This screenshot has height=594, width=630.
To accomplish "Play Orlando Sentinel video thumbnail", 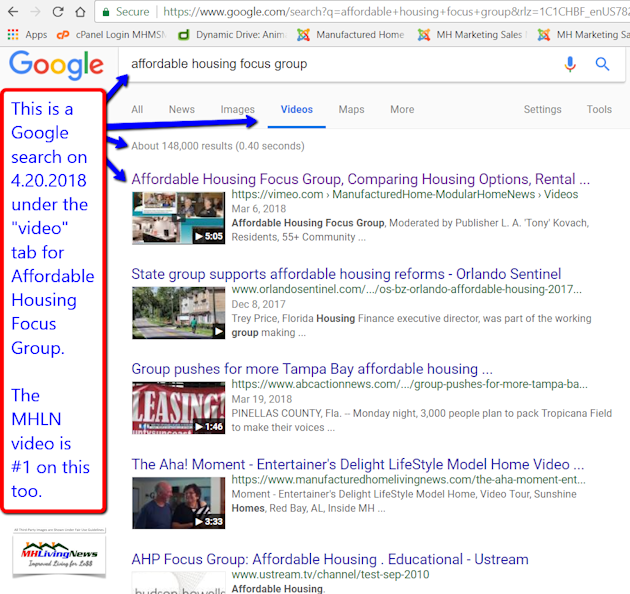I will coord(178,313).
